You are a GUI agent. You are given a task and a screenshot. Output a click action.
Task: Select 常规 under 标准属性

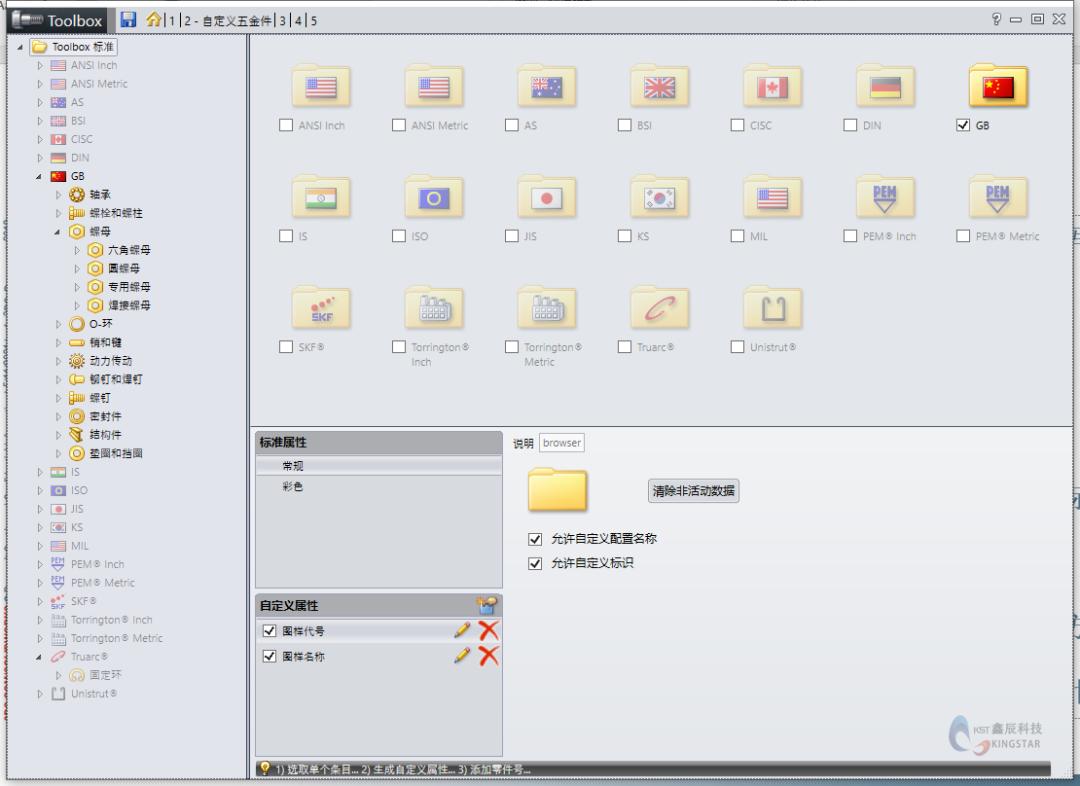379,466
